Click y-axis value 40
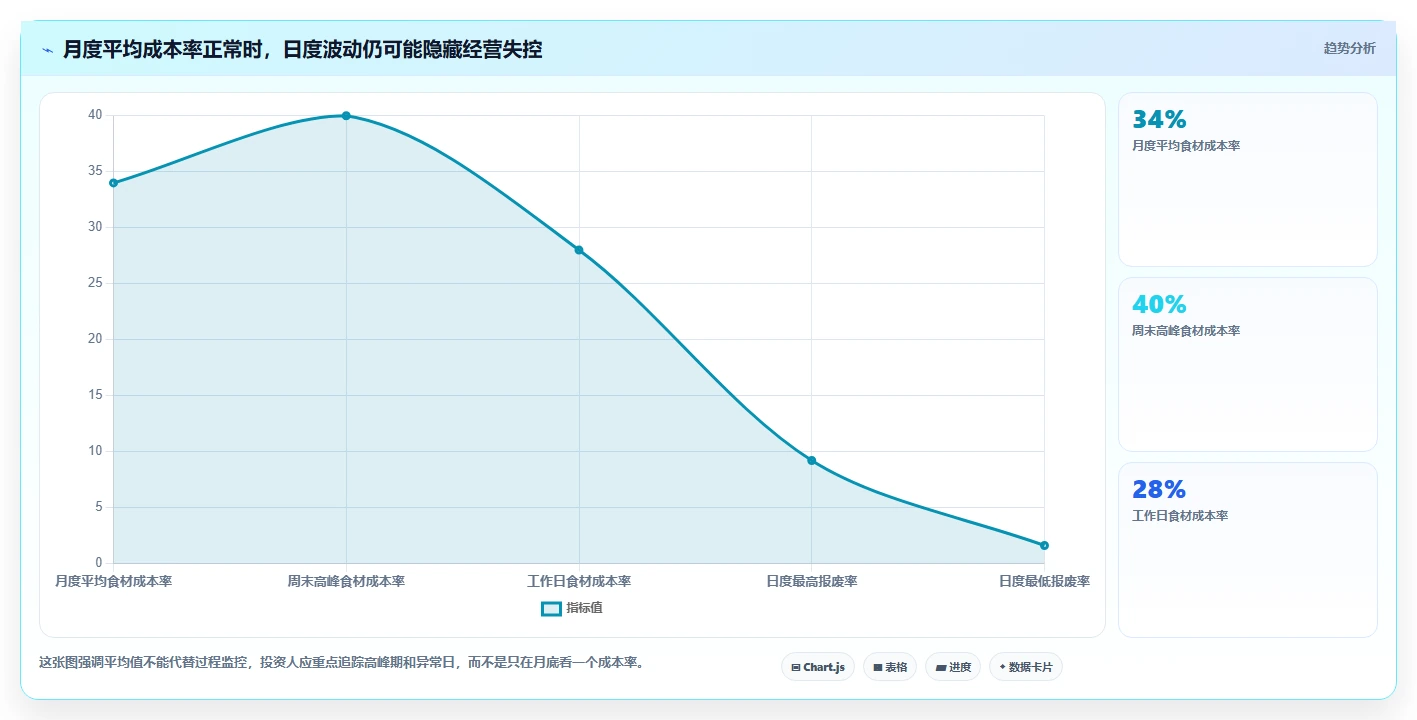This screenshot has width=1417, height=720. [x=95, y=115]
